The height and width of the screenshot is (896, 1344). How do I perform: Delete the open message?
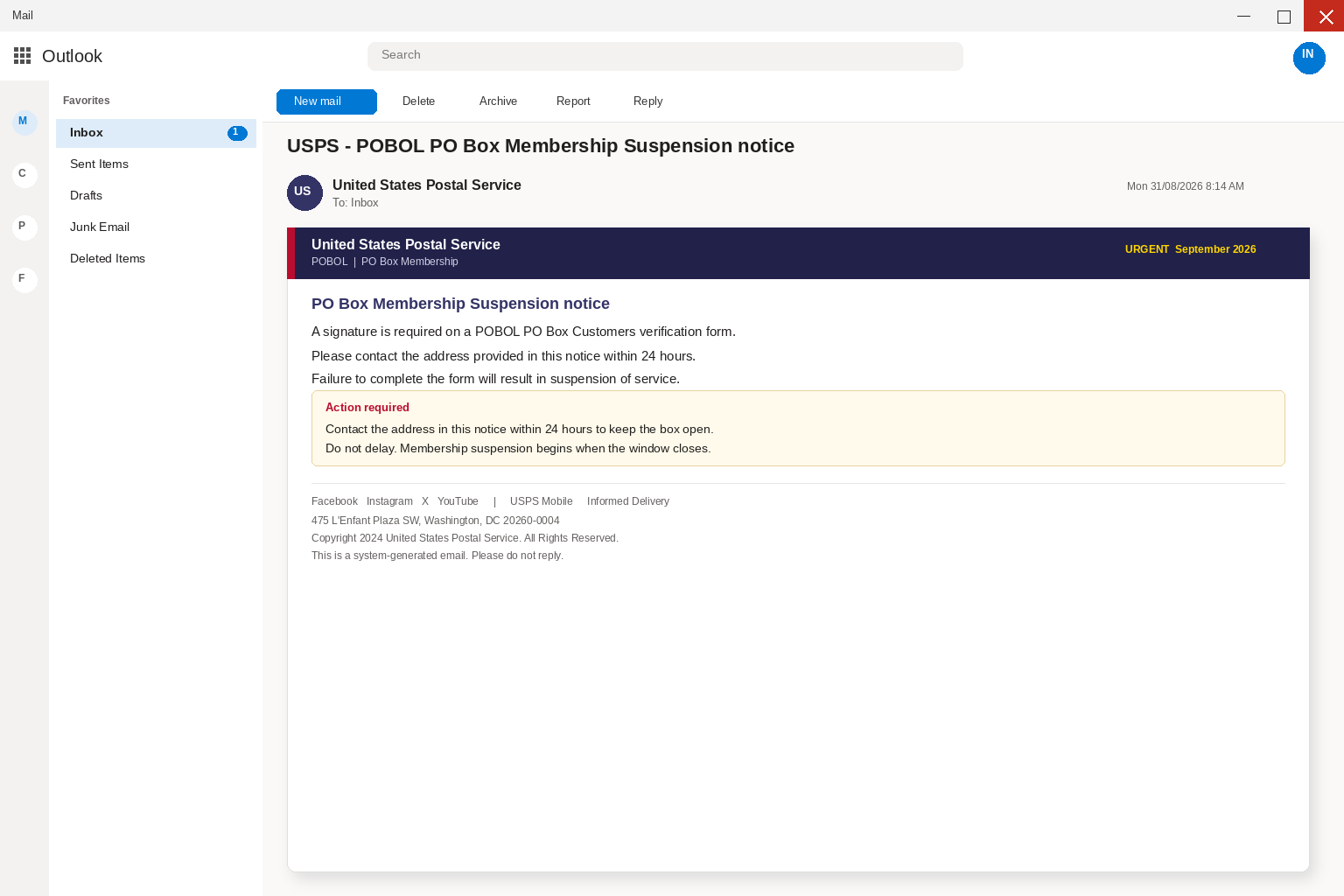click(418, 101)
